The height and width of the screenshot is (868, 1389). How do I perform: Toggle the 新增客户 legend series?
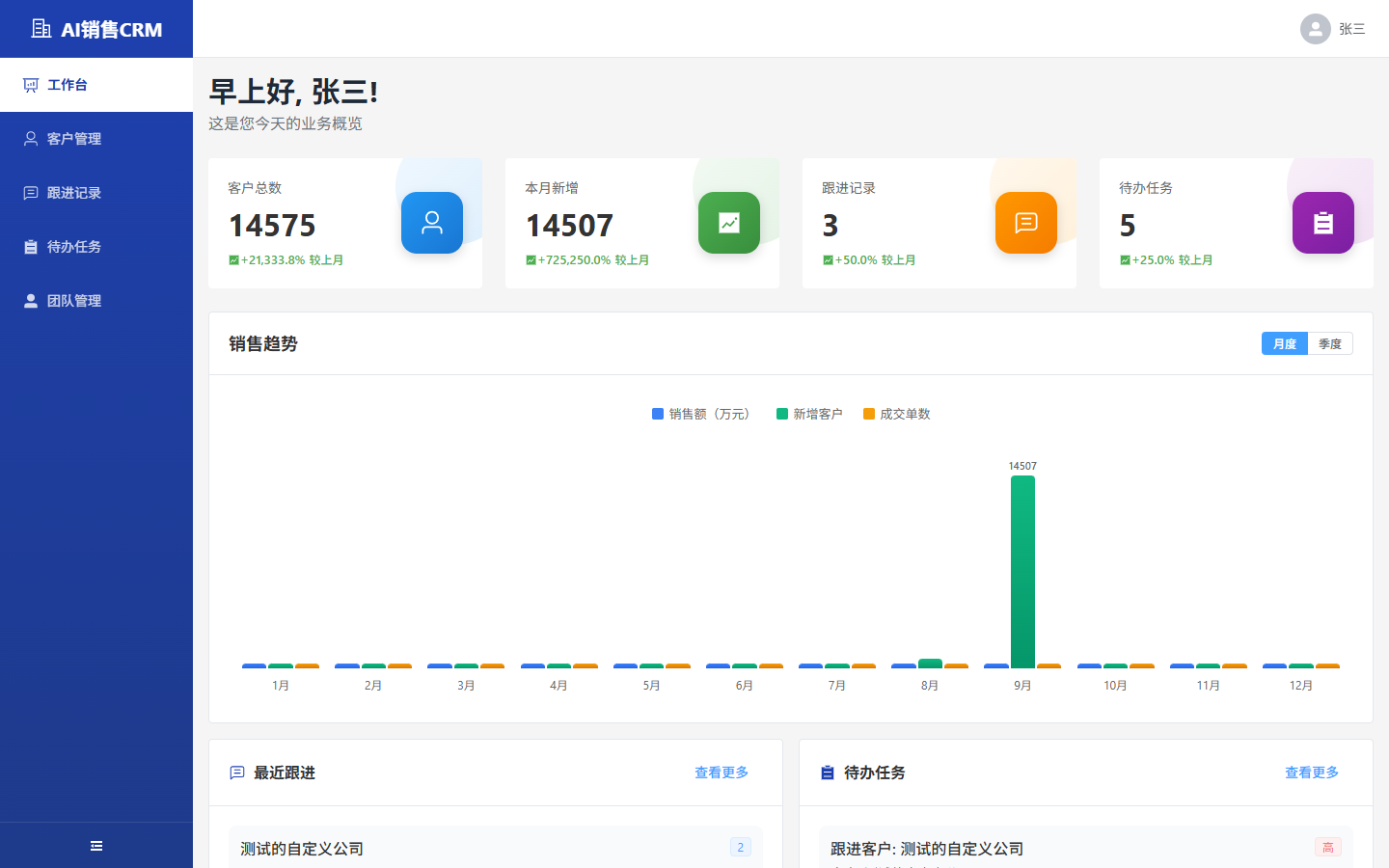point(809,414)
